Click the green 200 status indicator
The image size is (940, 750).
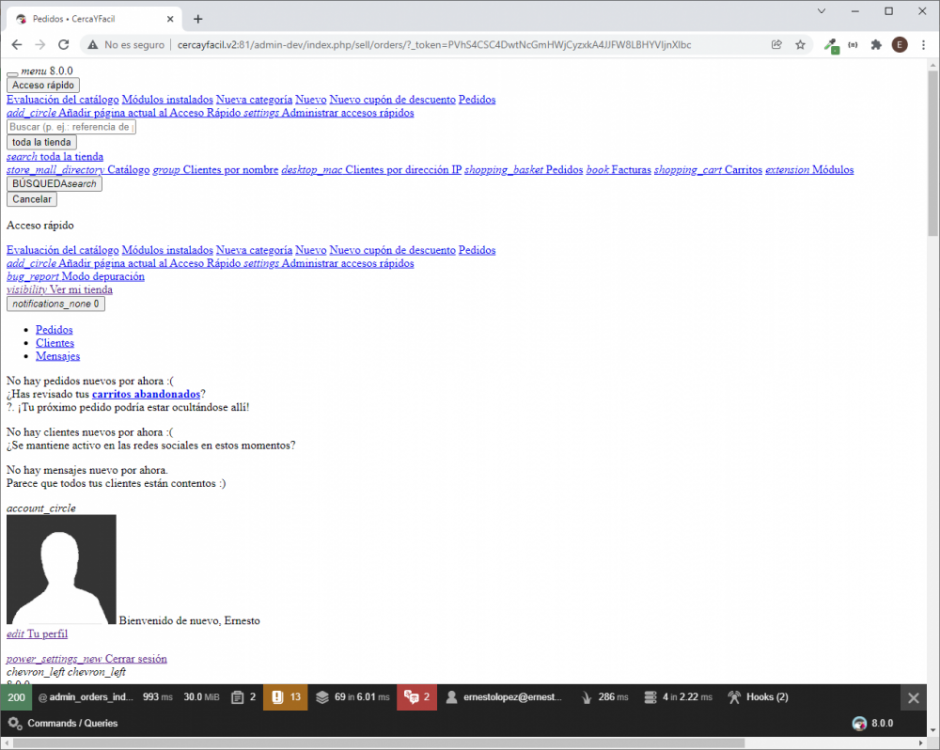tap(15, 697)
